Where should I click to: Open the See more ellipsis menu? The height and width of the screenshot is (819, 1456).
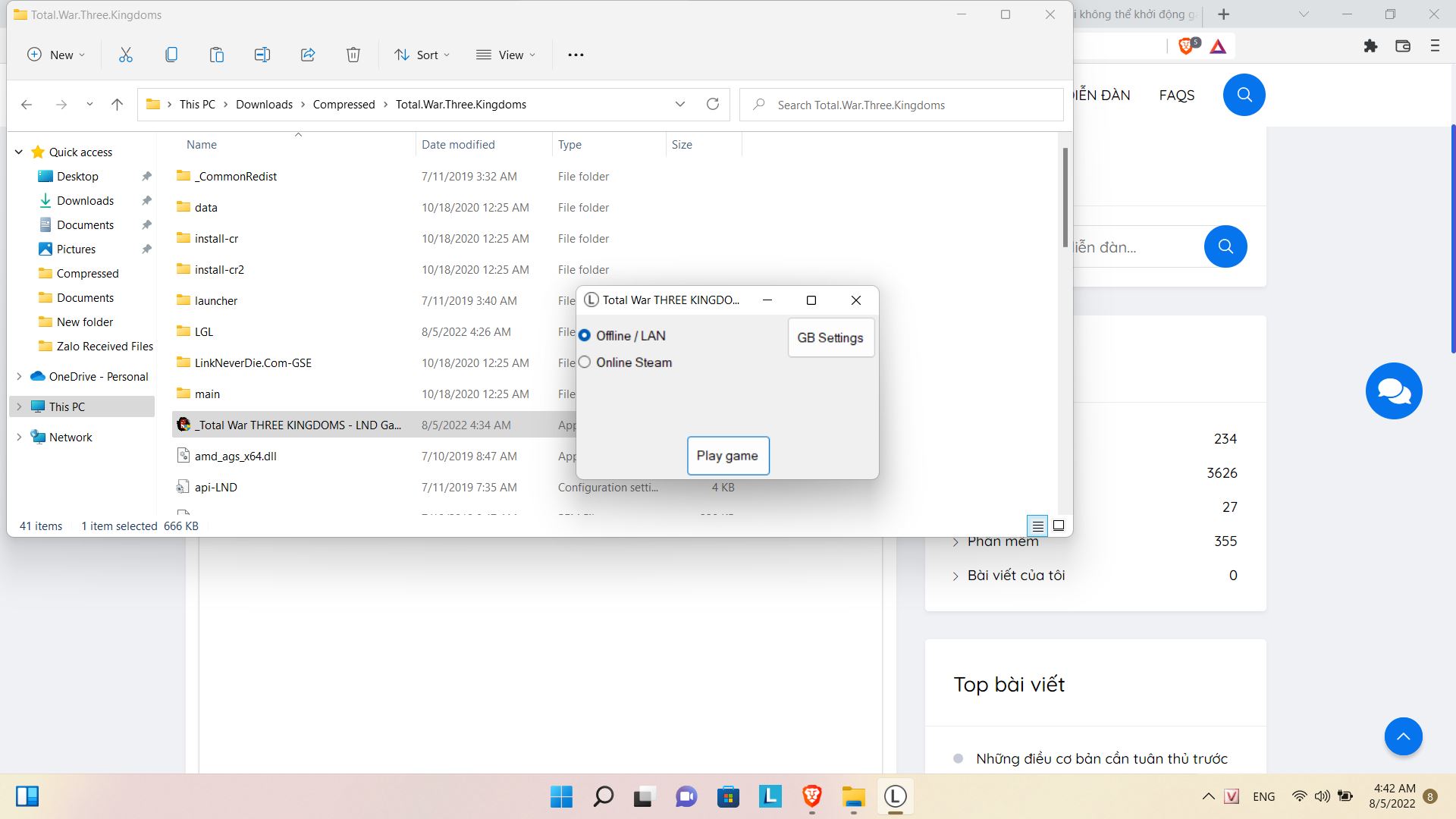(576, 55)
